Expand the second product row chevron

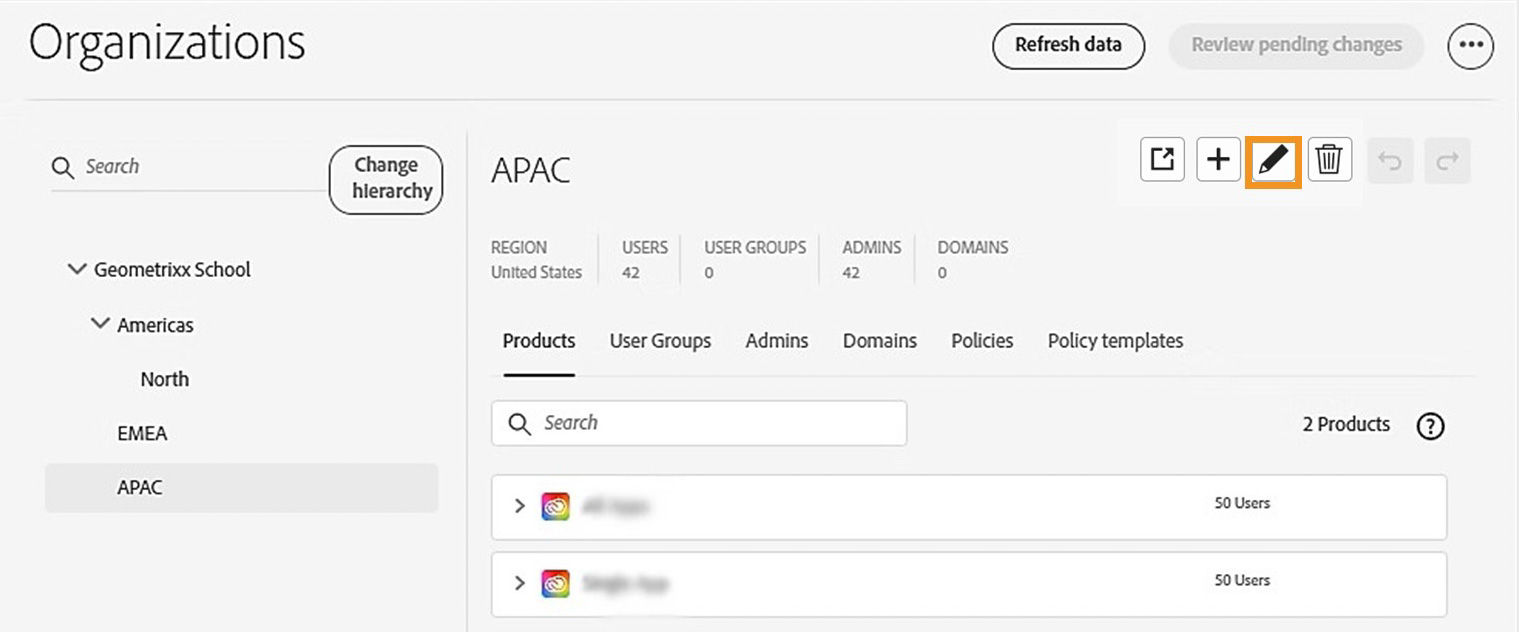point(519,582)
